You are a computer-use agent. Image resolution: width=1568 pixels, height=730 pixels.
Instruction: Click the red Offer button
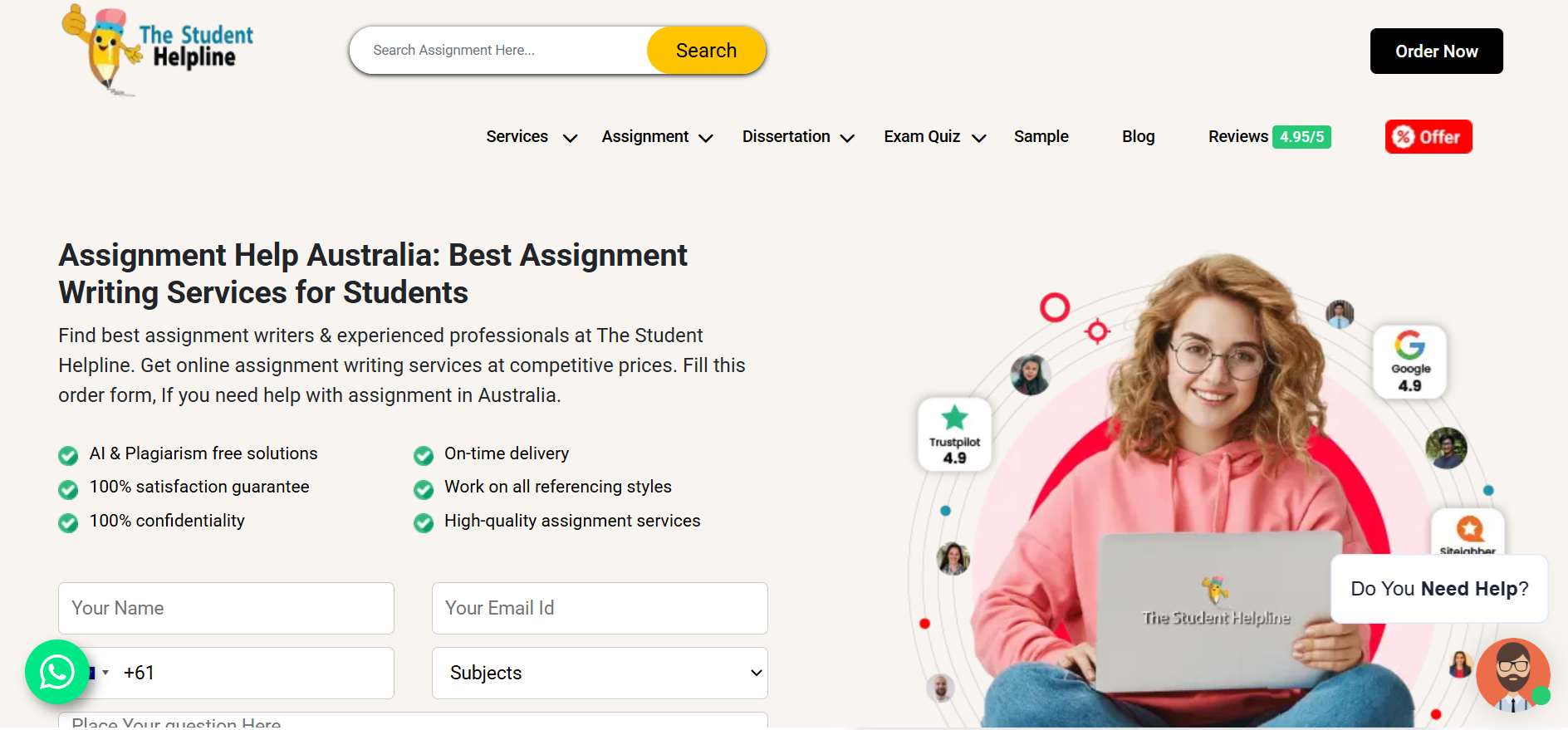pos(1428,136)
